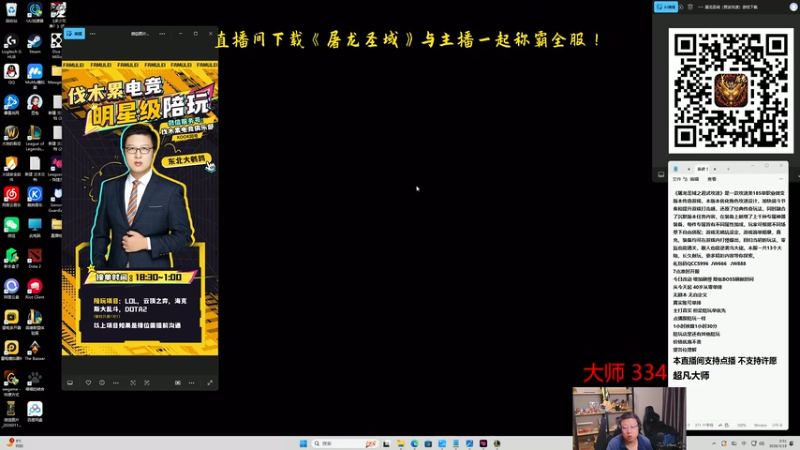800x450 pixels.
Task: Show hidden icons in the system tray
Action: pos(714,443)
